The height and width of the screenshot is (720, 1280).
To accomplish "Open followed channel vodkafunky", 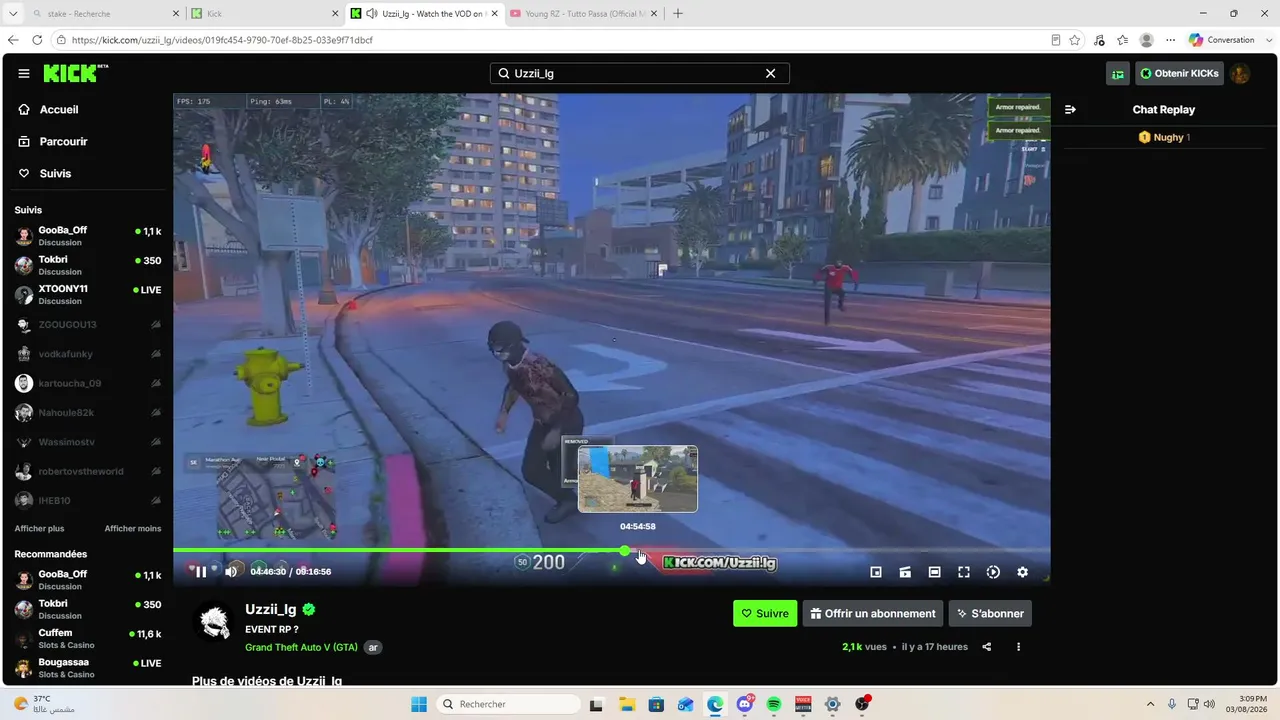I will point(88,354).
